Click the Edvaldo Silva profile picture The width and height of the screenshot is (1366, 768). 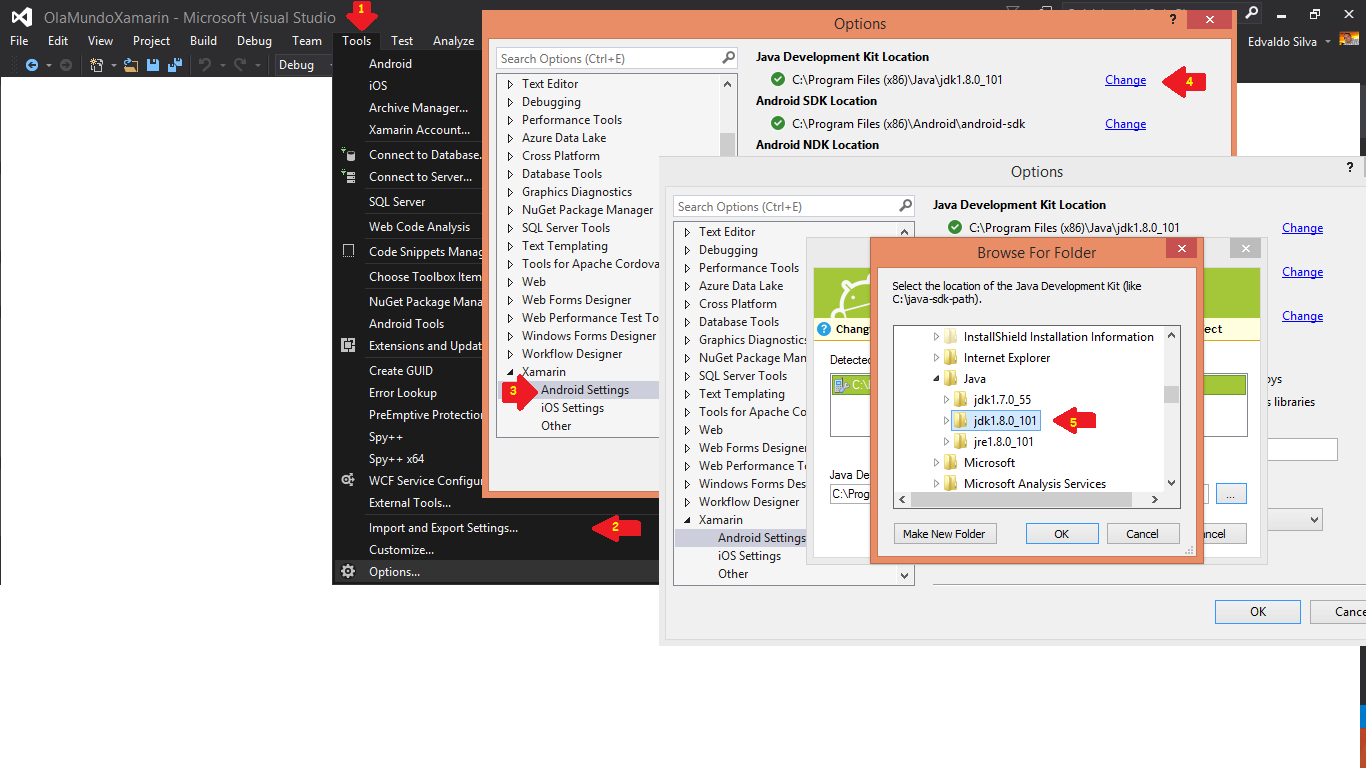tap(1350, 40)
